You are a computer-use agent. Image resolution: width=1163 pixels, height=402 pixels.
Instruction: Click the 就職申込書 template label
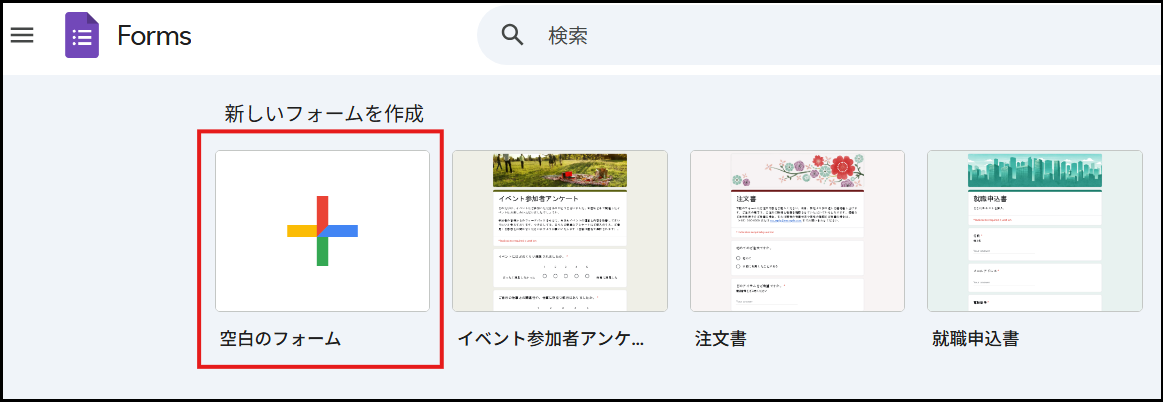975,339
